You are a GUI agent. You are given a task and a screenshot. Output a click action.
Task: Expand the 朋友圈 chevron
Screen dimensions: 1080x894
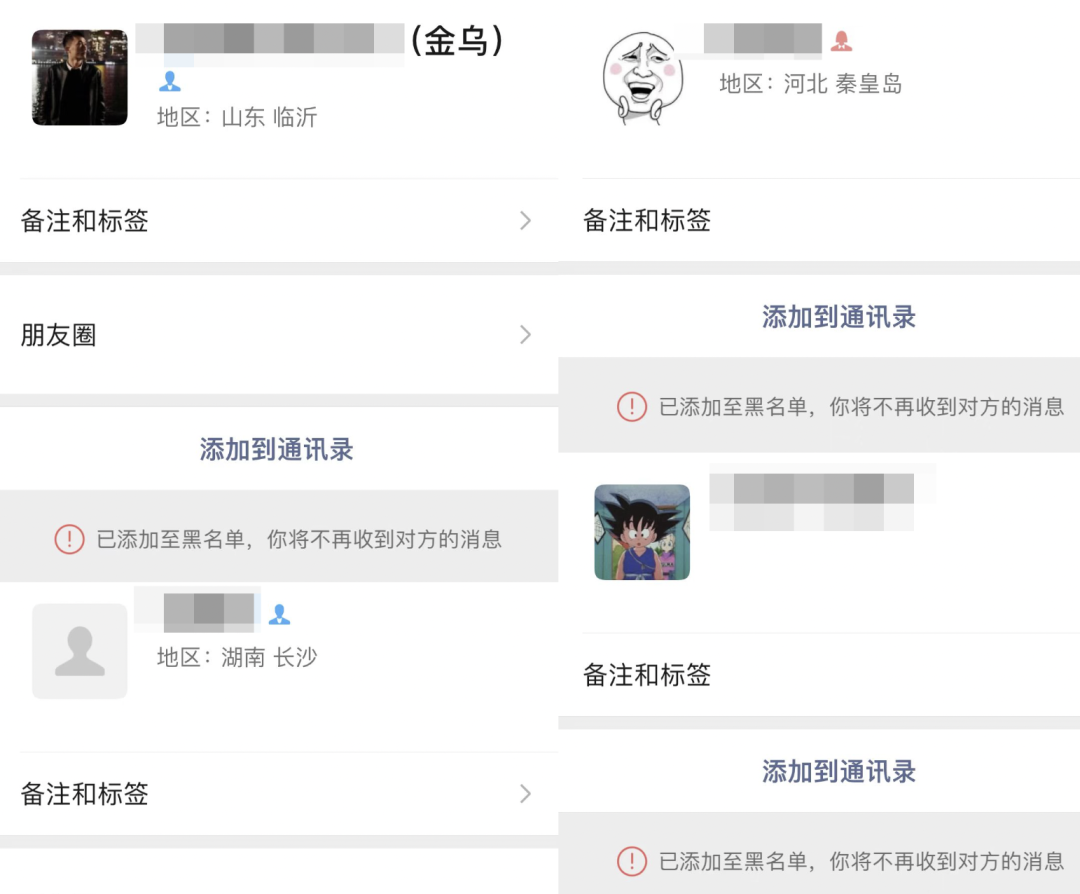526,335
